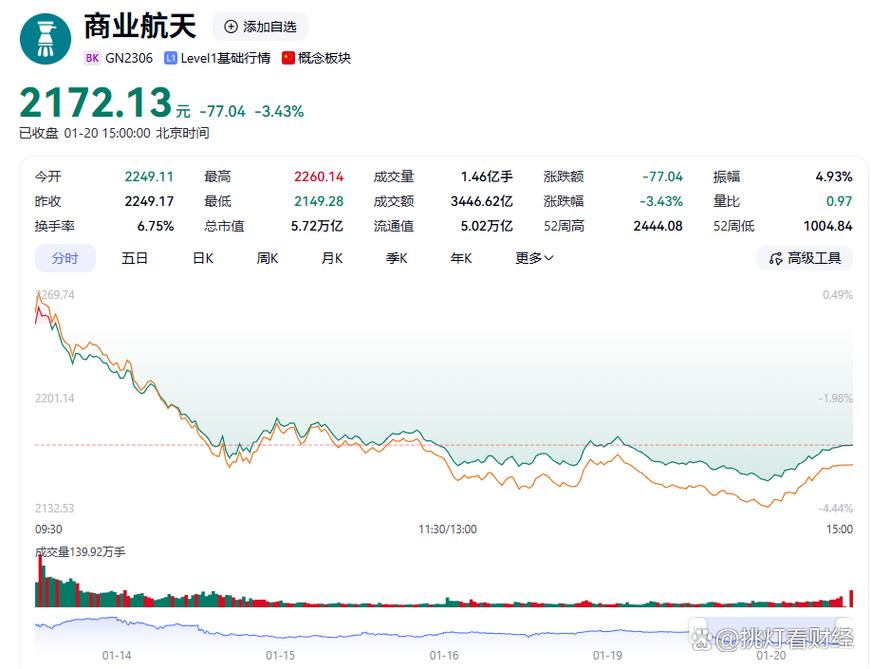
Task: Select the 五日 five-day chart tab
Action: click(135, 258)
